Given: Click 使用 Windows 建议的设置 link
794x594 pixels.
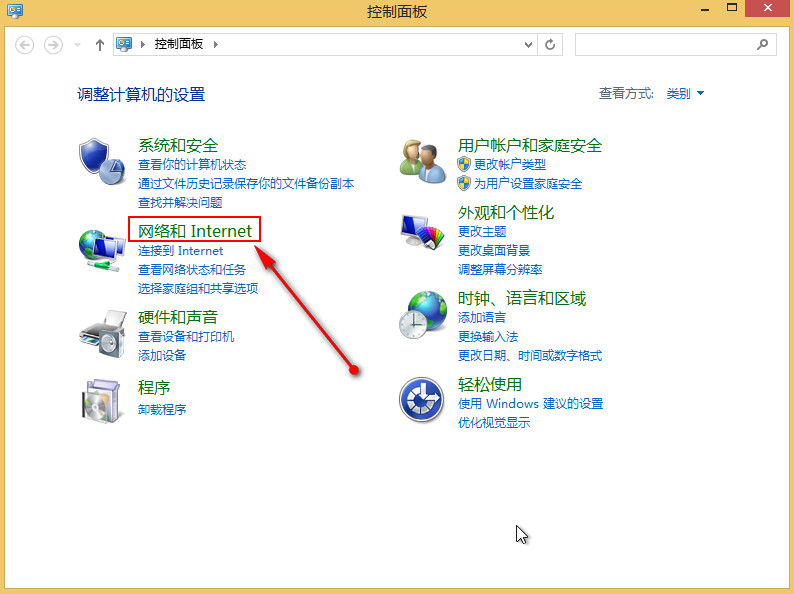Looking at the screenshot, I should [531, 404].
